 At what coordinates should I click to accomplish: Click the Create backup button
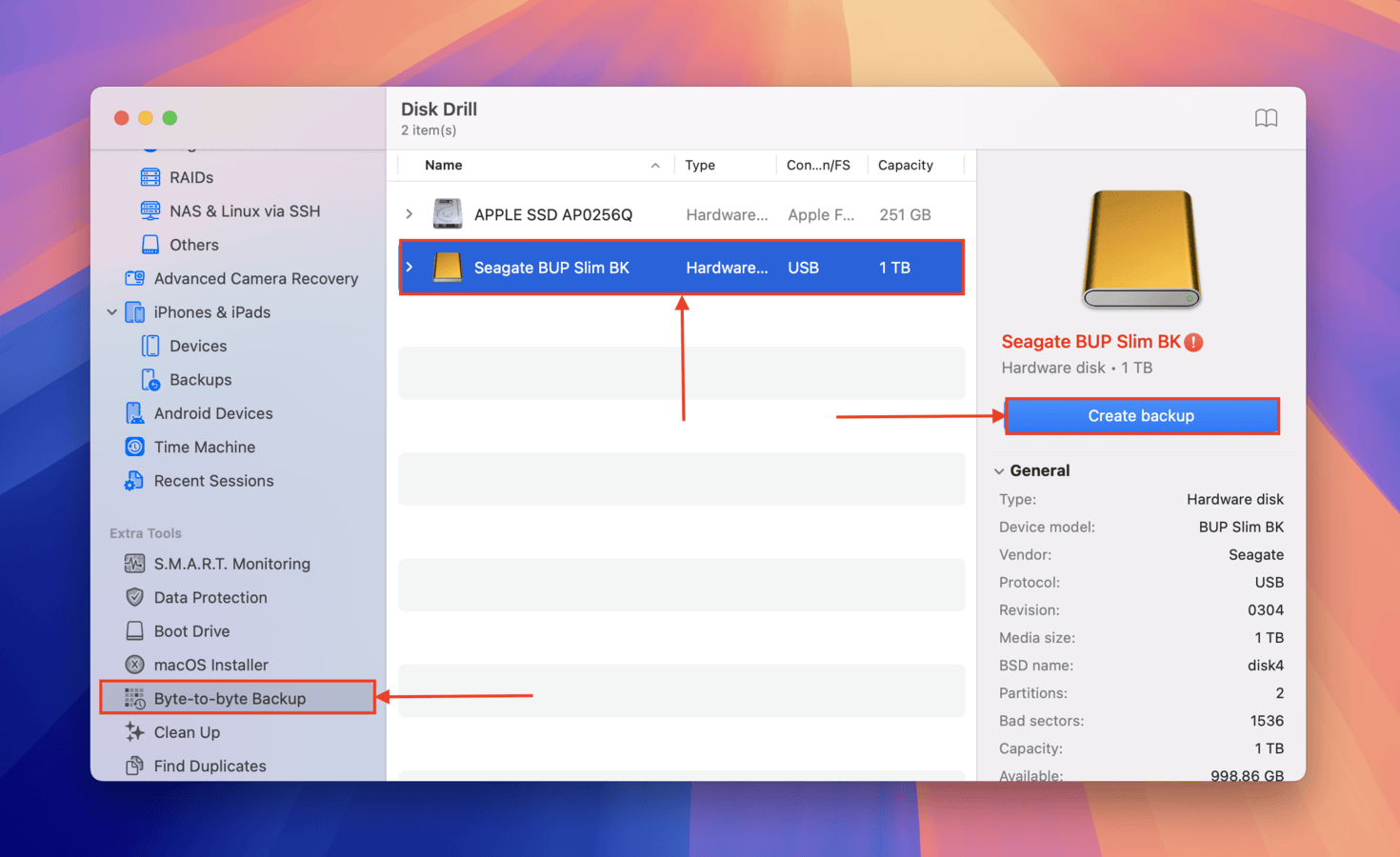pos(1141,416)
